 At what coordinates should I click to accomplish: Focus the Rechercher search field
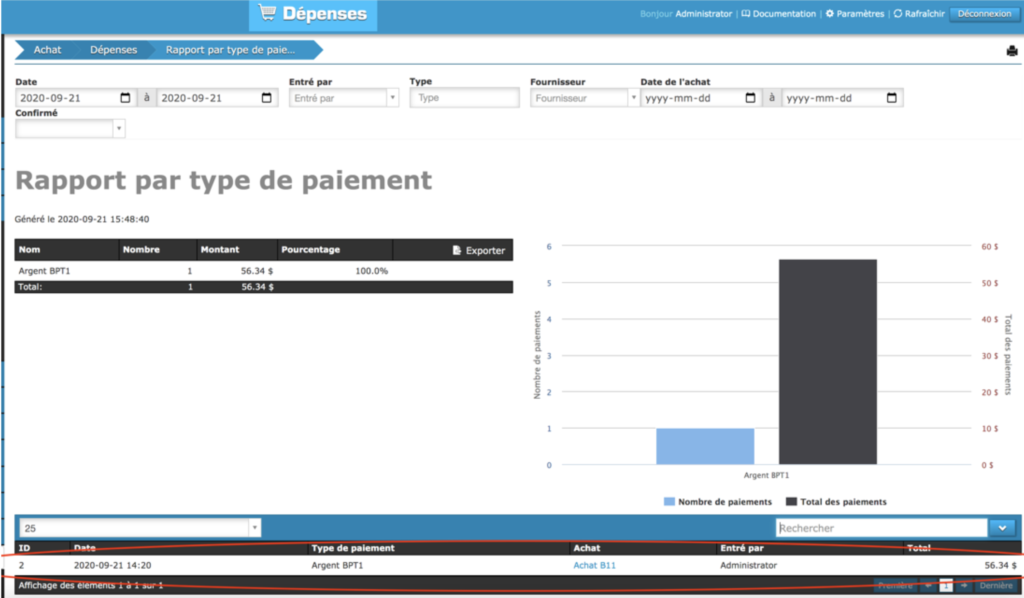pos(880,527)
